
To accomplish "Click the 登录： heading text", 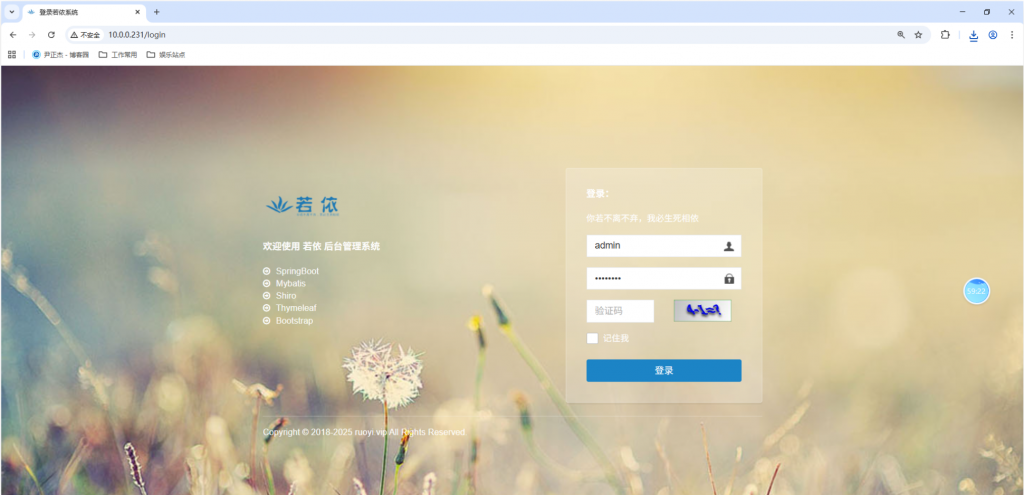I will (x=598, y=194).
